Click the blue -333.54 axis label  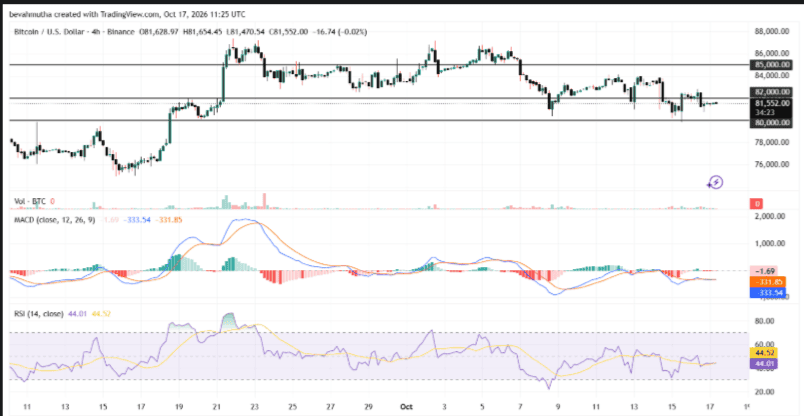[768, 293]
